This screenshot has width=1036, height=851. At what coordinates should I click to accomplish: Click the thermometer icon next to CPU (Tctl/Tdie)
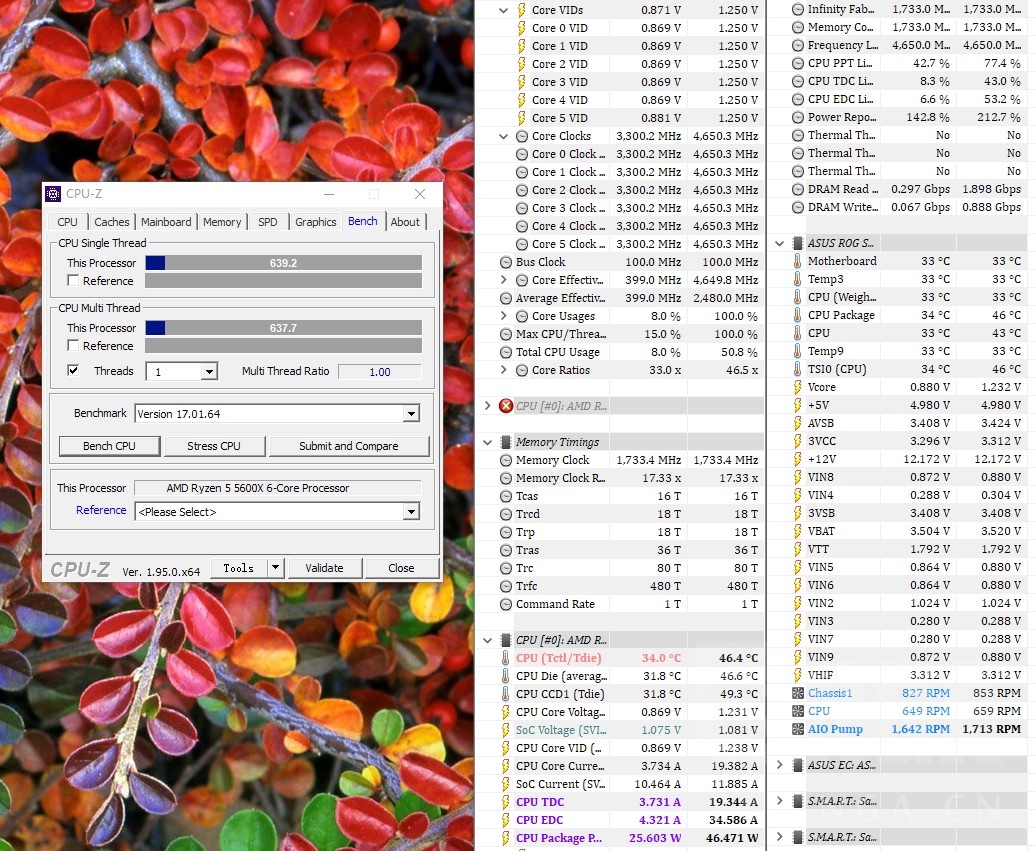point(505,657)
